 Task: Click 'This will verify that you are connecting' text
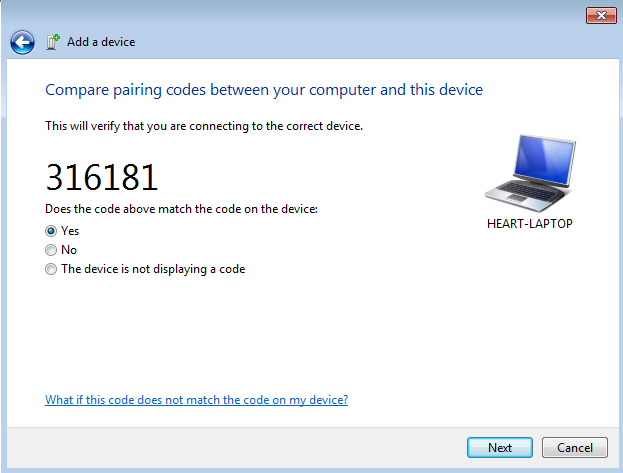coord(204,126)
